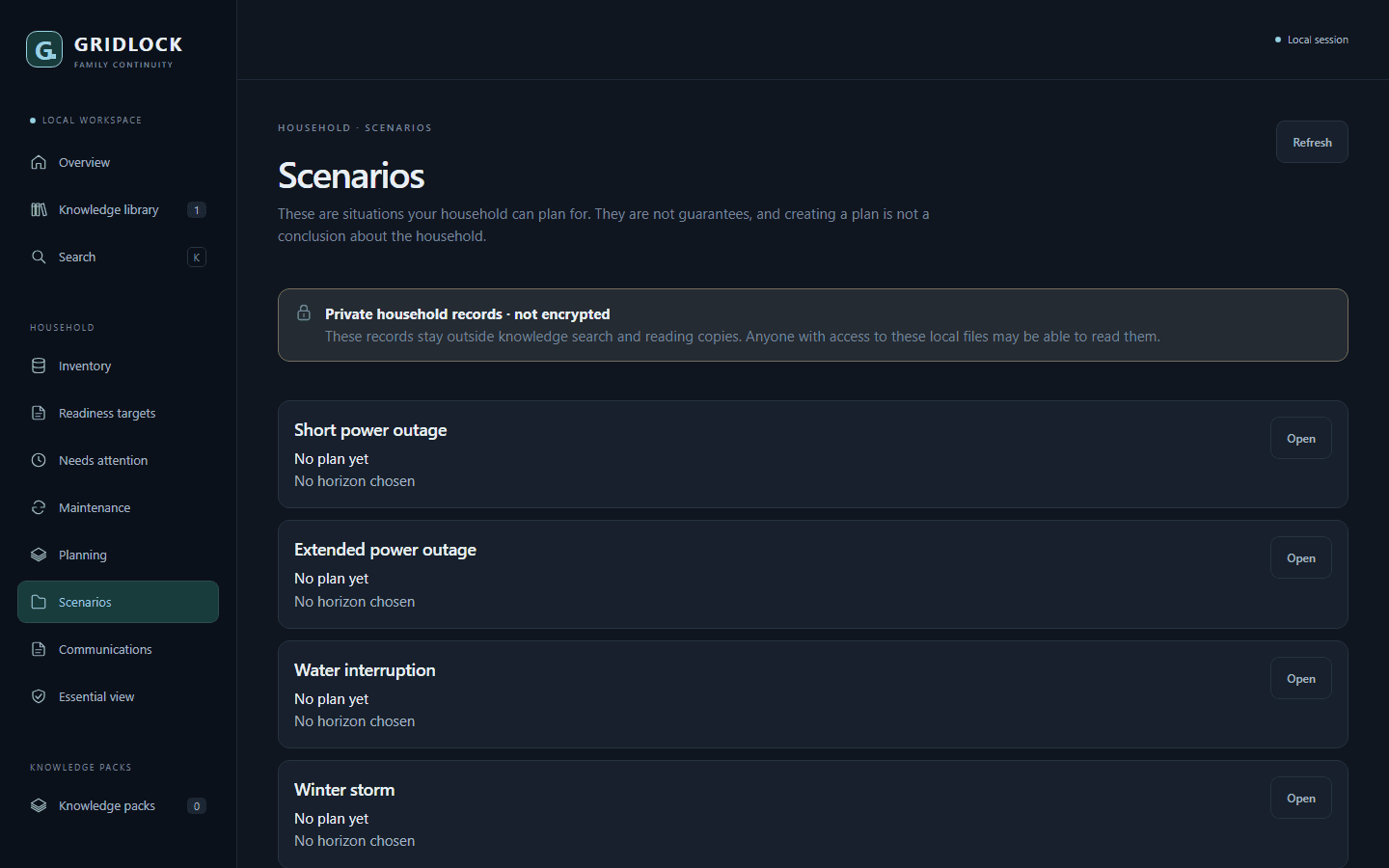The height and width of the screenshot is (868, 1389).
Task: Go to Readiness targets page
Action: pos(118,413)
